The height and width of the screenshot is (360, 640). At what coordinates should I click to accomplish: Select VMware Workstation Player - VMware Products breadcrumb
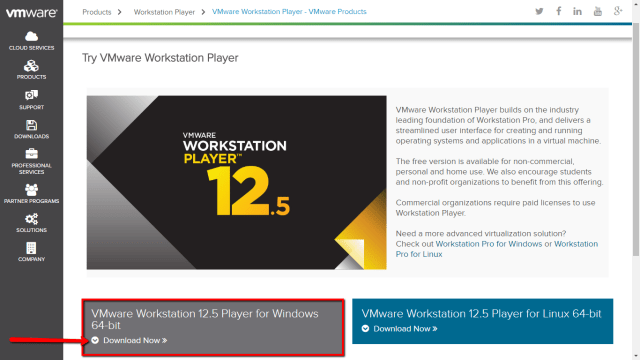coord(289,11)
